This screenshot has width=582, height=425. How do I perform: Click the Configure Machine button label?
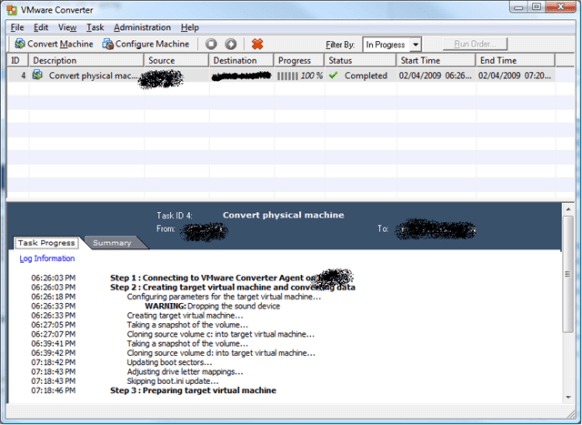point(152,44)
